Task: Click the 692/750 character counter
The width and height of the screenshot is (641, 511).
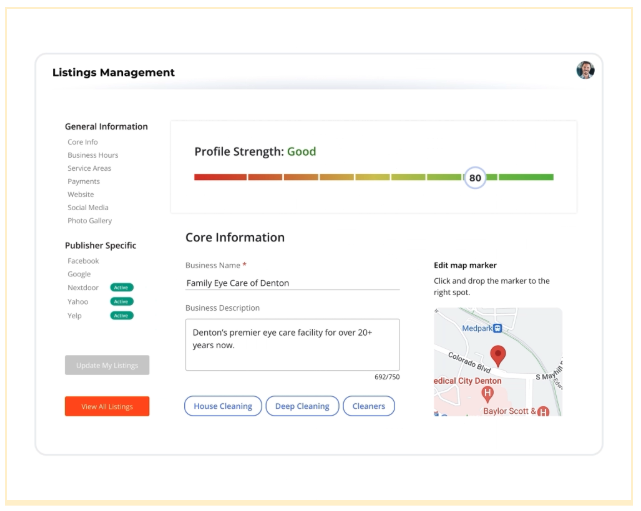Action: (x=387, y=377)
